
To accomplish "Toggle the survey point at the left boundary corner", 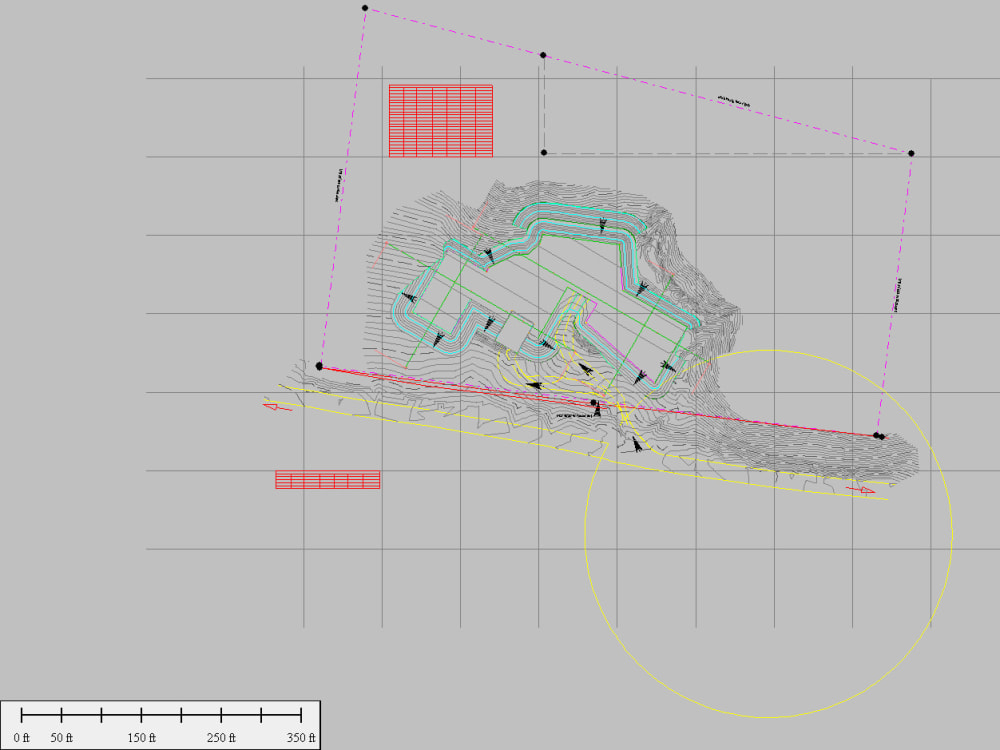I will pyautogui.click(x=318, y=367).
